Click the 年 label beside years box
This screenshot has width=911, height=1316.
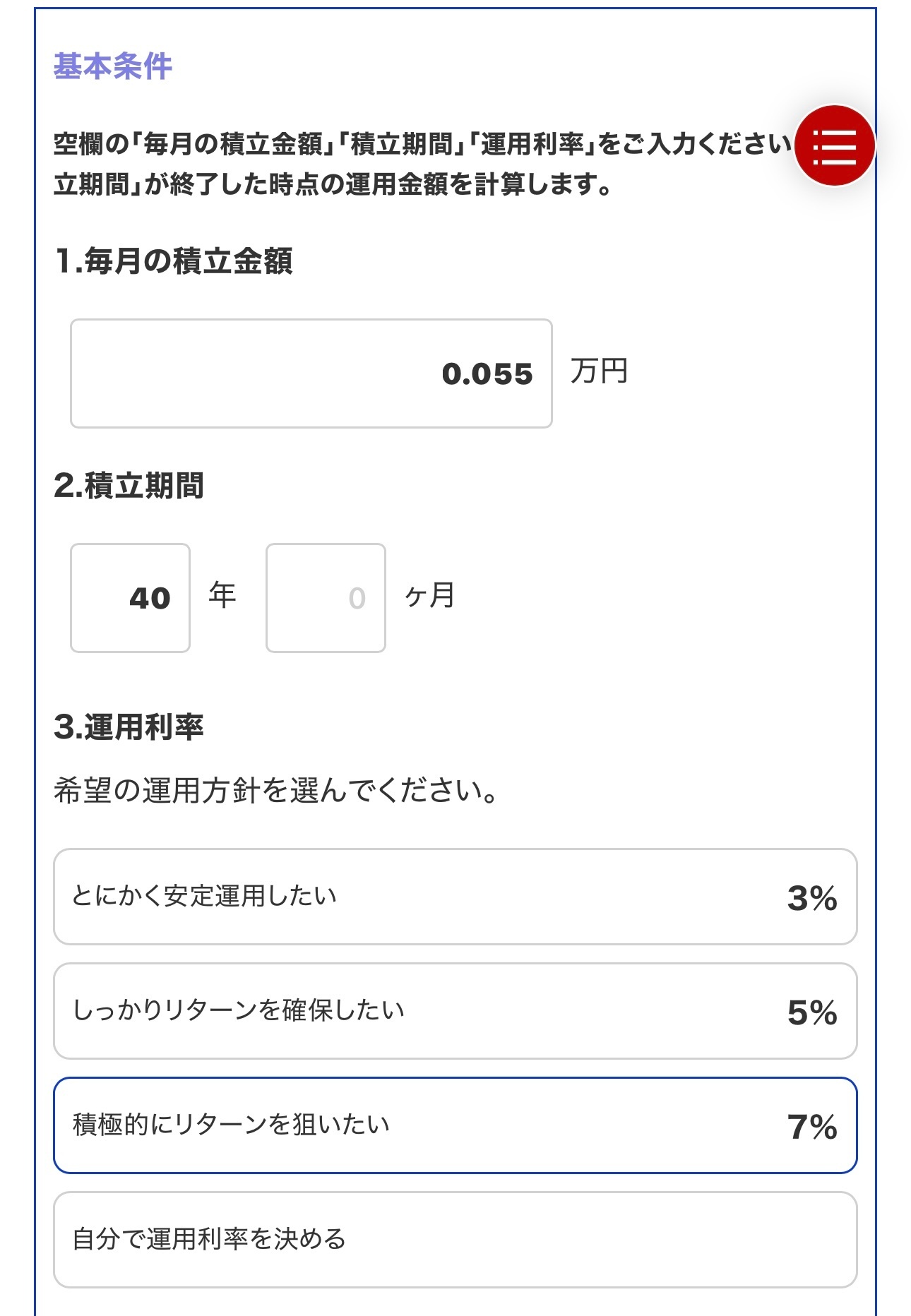[222, 595]
